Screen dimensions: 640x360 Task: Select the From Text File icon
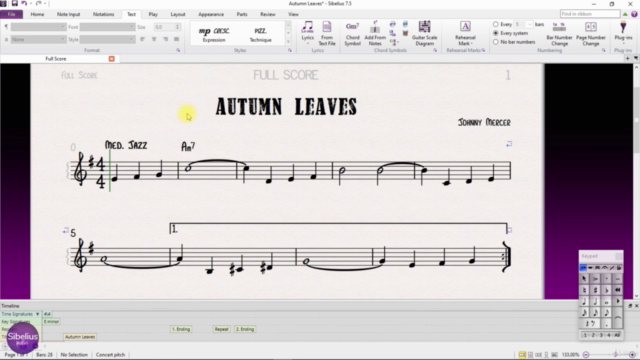[327, 33]
